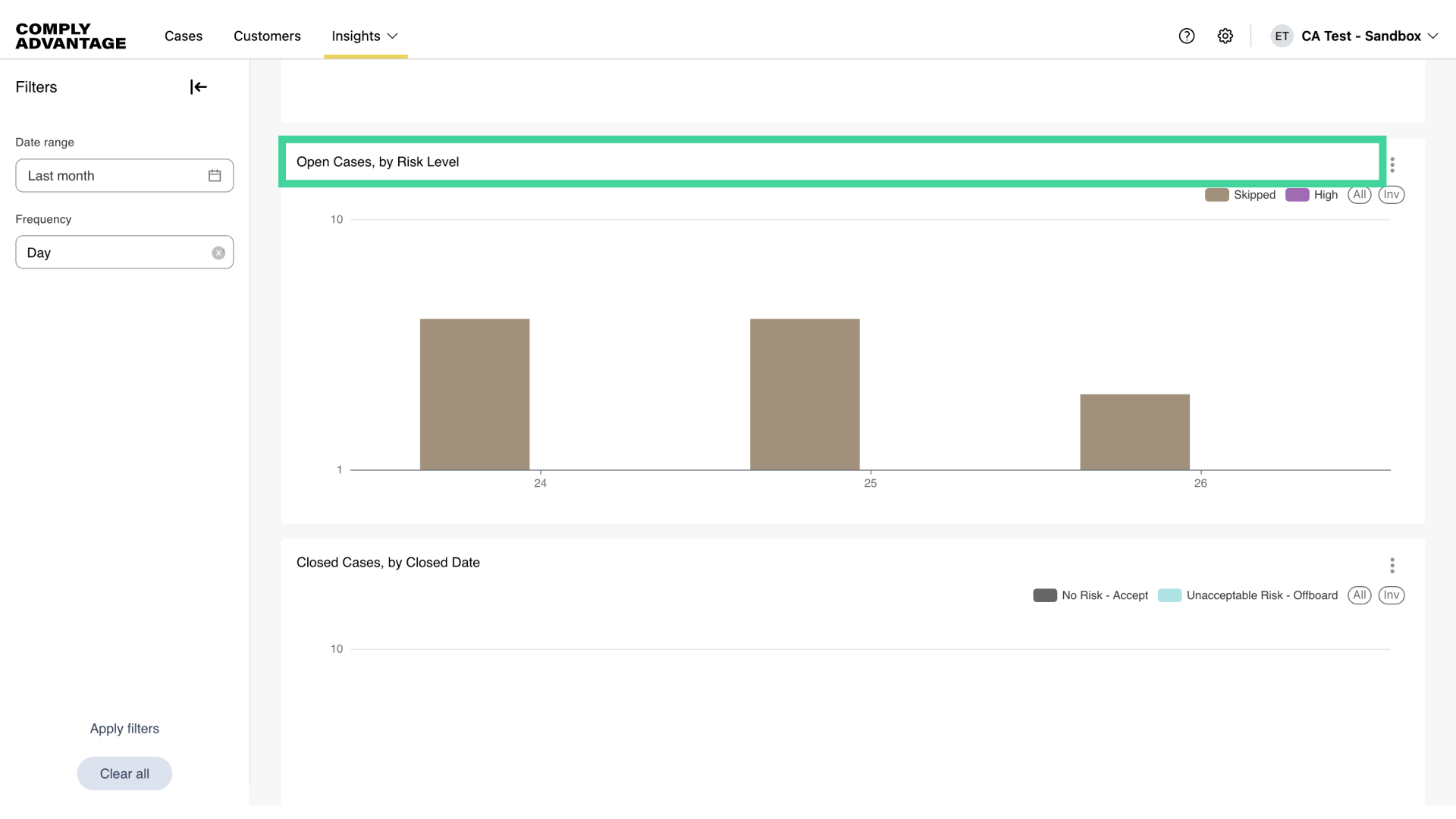Go to the Cases tab
The height and width of the screenshot is (819, 1456).
tap(184, 36)
